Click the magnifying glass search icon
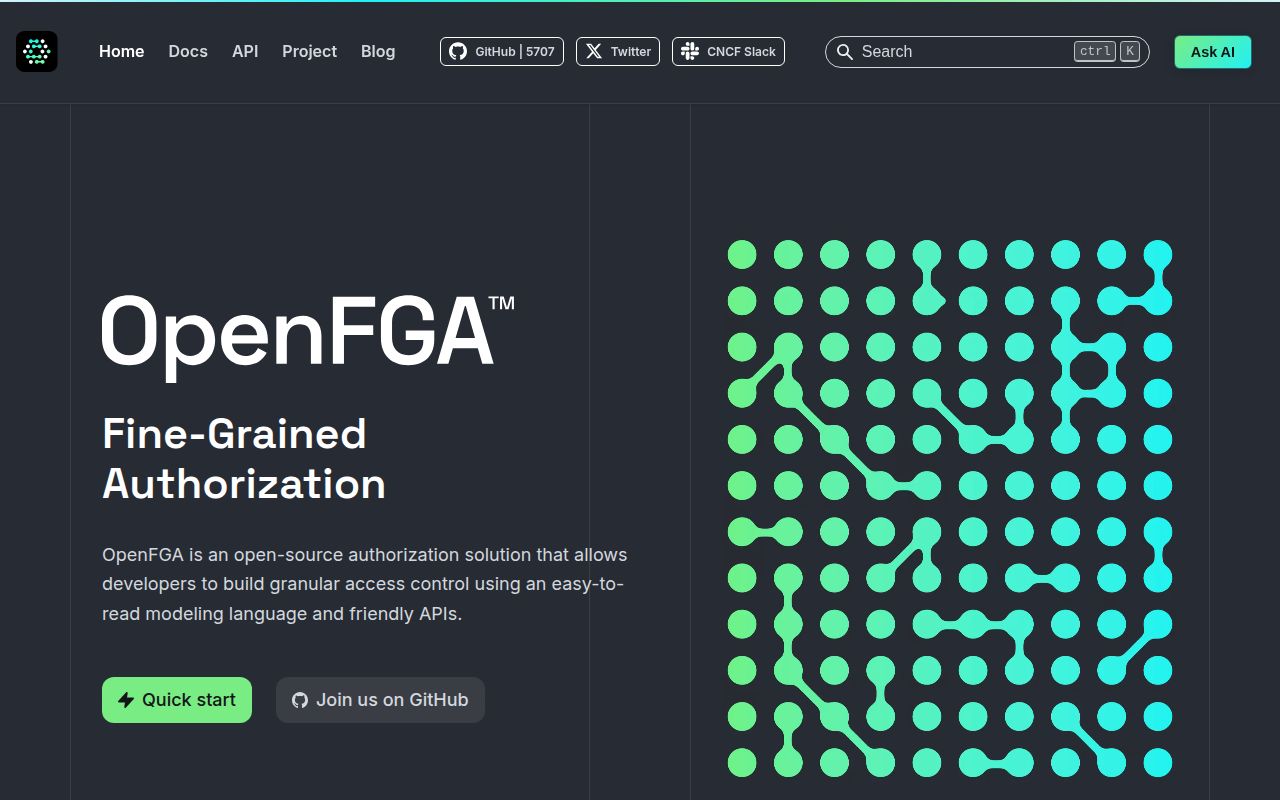Screen dimensions: 1280x800 coord(845,51)
